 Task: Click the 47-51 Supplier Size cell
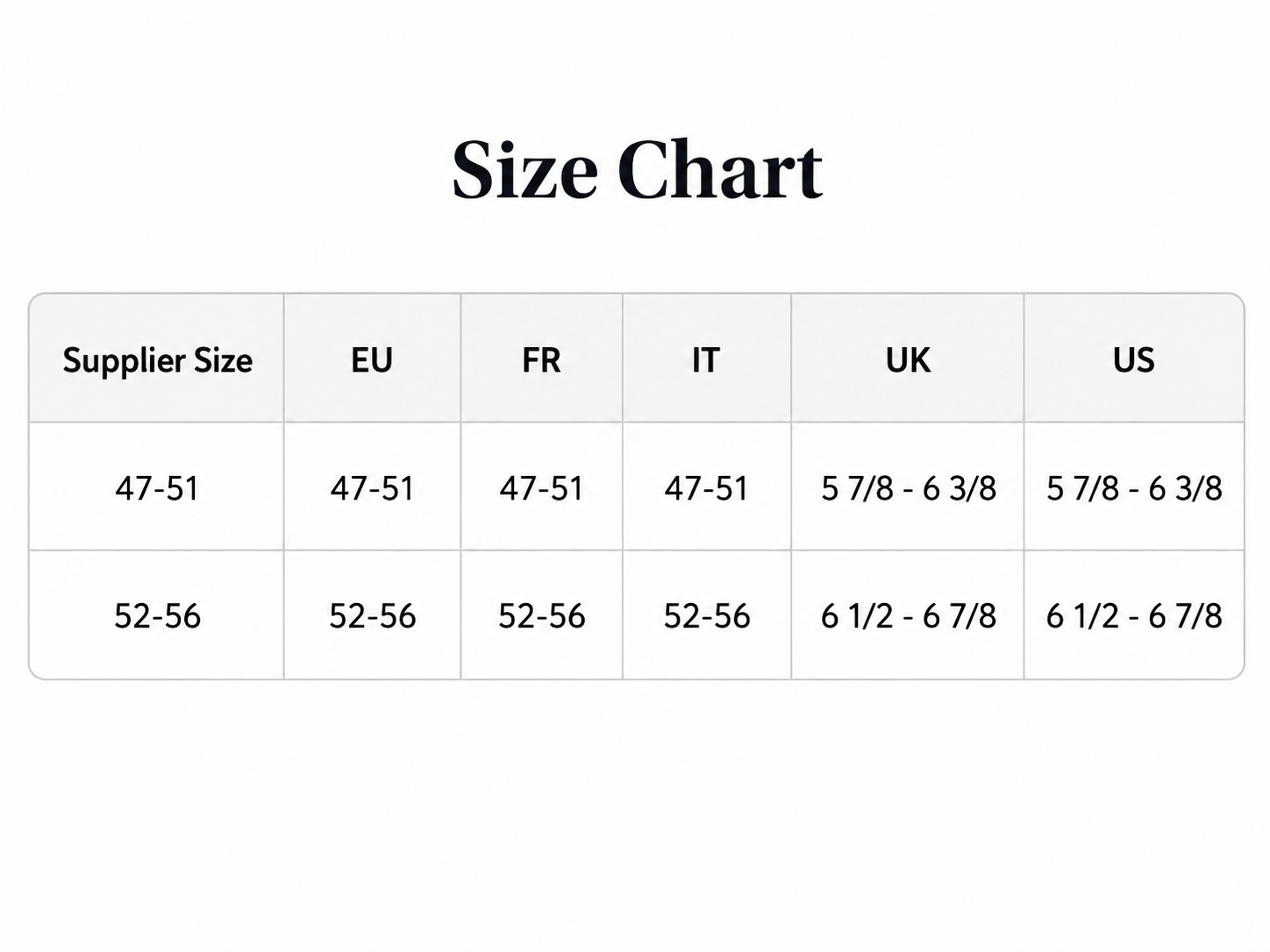point(157,487)
